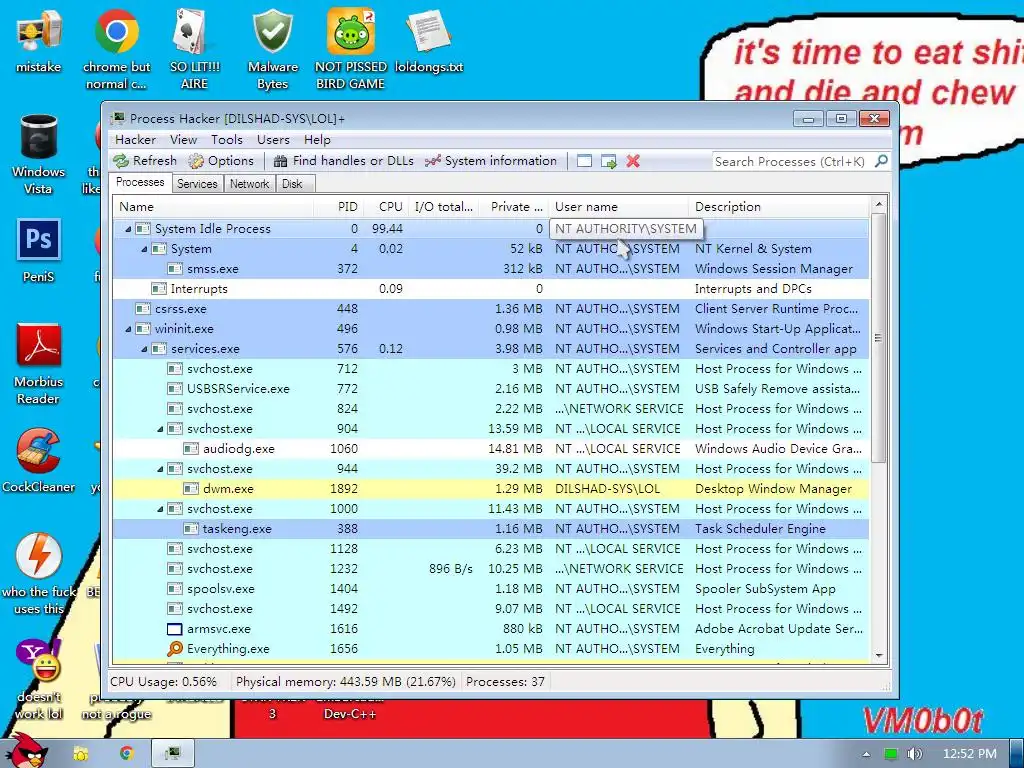Open the Chrome desktop shortcut
The height and width of the screenshot is (768, 1024).
pos(116,50)
